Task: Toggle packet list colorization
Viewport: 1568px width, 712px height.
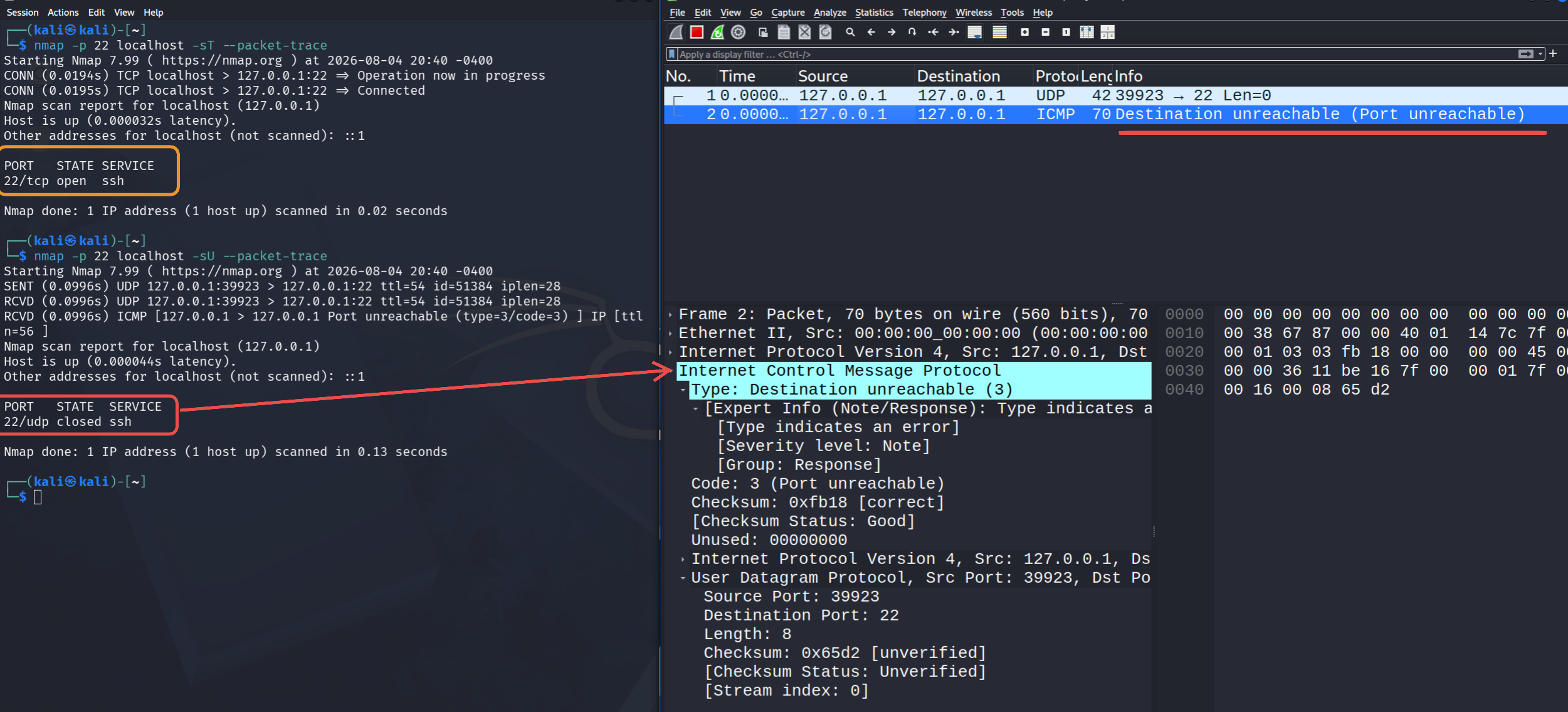Action: click(1000, 32)
